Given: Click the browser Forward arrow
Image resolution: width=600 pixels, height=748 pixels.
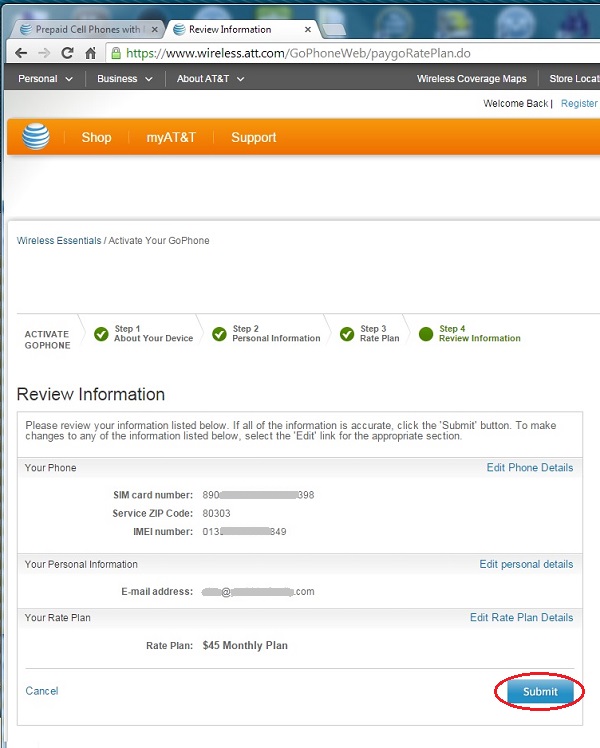Looking at the screenshot, I should (44, 53).
